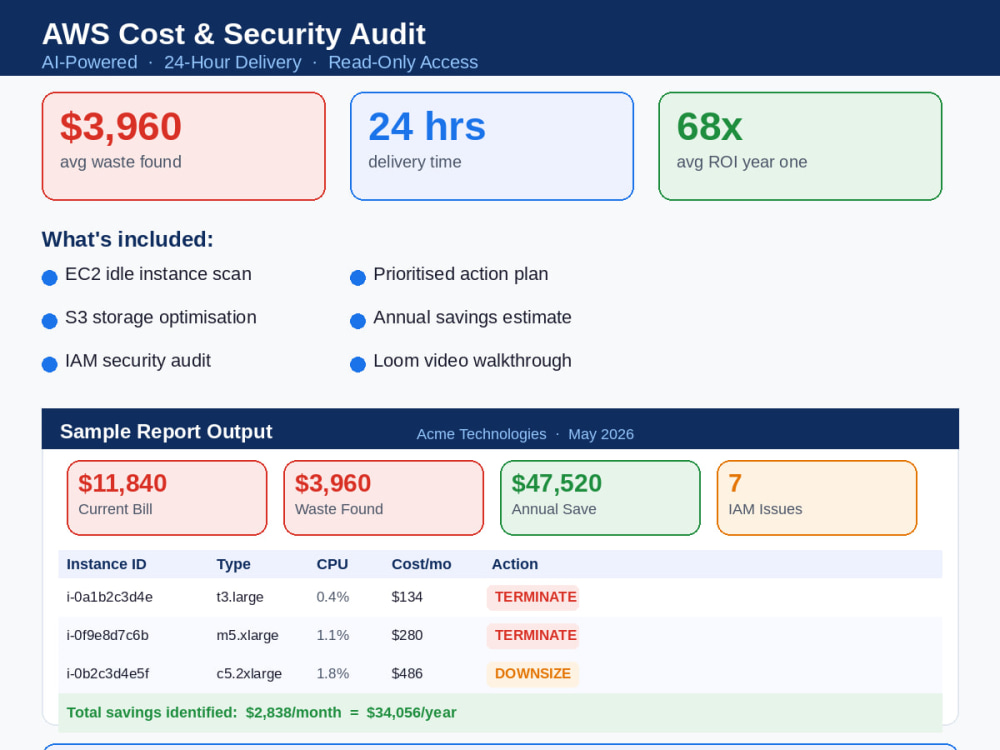
Task: Click instance ID i-0a1b2c3d4e
Action: tap(110, 597)
